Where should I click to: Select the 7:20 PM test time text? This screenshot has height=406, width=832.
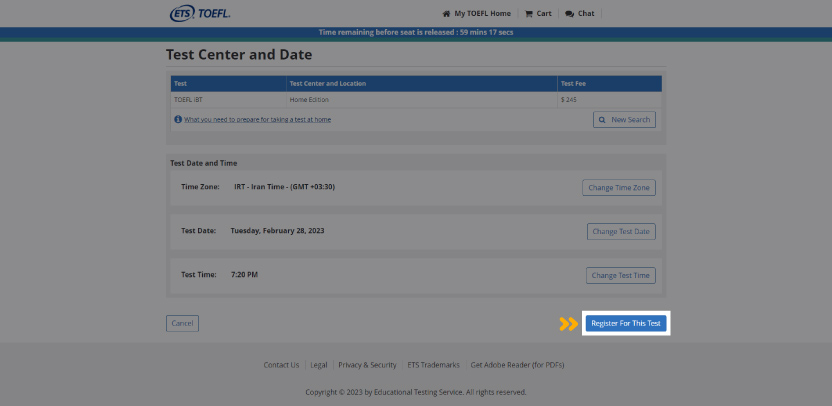(244, 275)
